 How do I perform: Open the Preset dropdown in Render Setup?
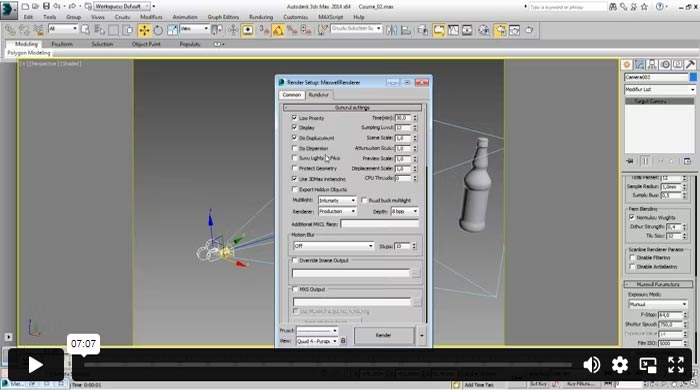(x=317, y=331)
